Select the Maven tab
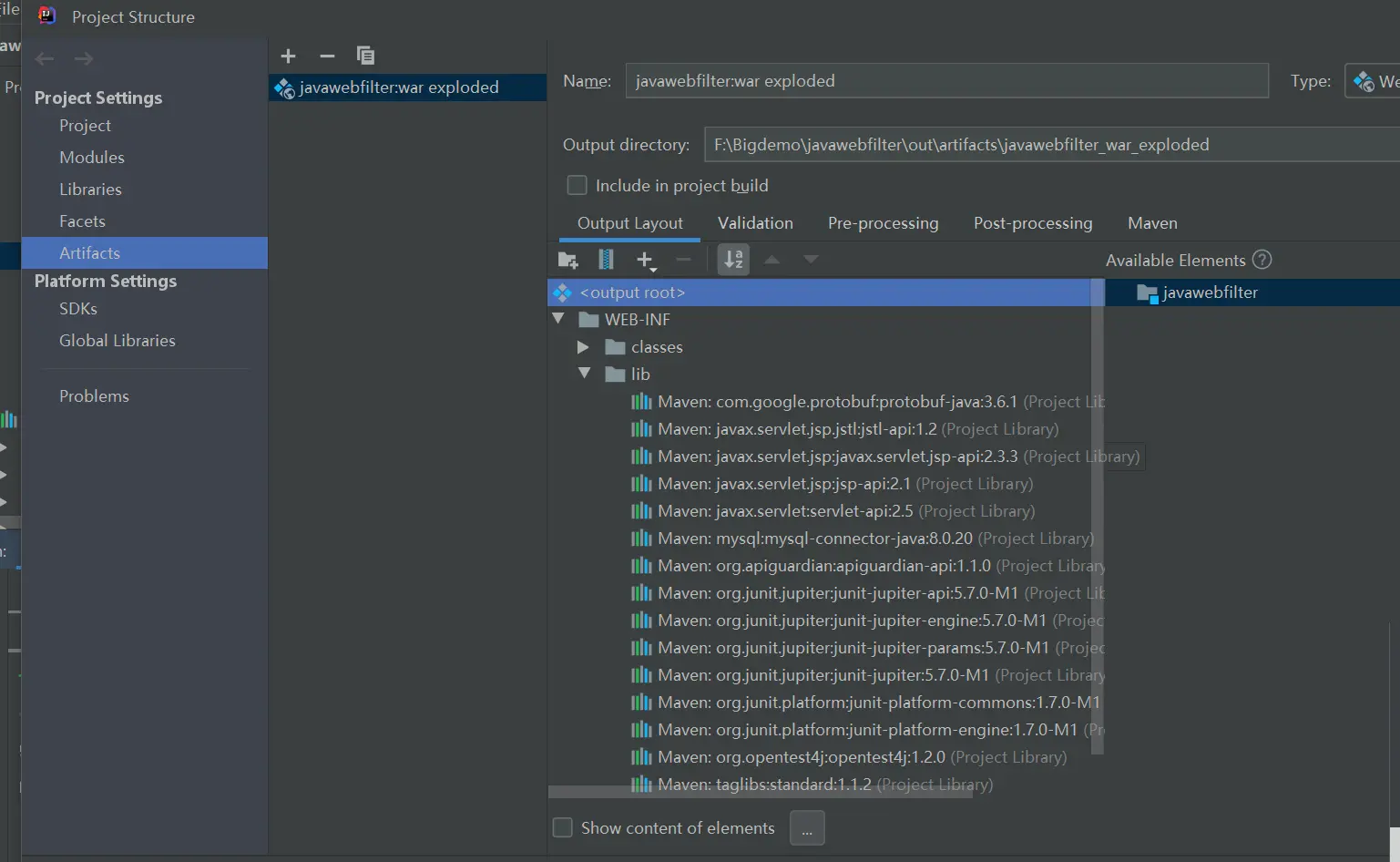This screenshot has width=1400, height=862. [x=1152, y=223]
